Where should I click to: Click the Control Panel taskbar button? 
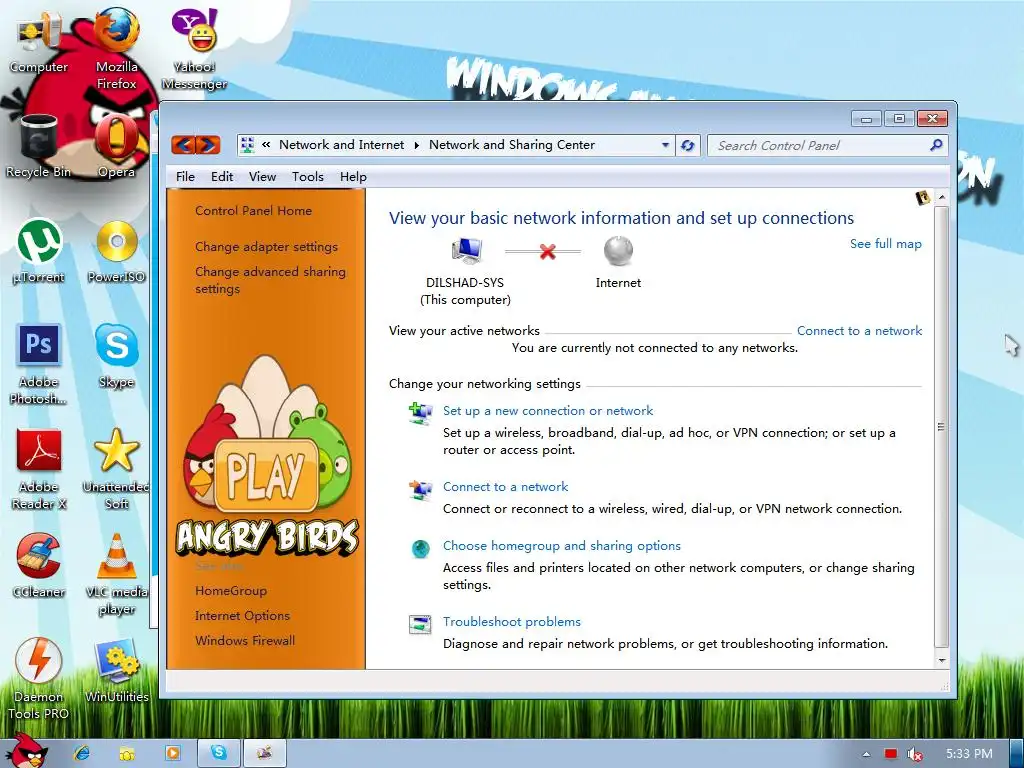264,753
